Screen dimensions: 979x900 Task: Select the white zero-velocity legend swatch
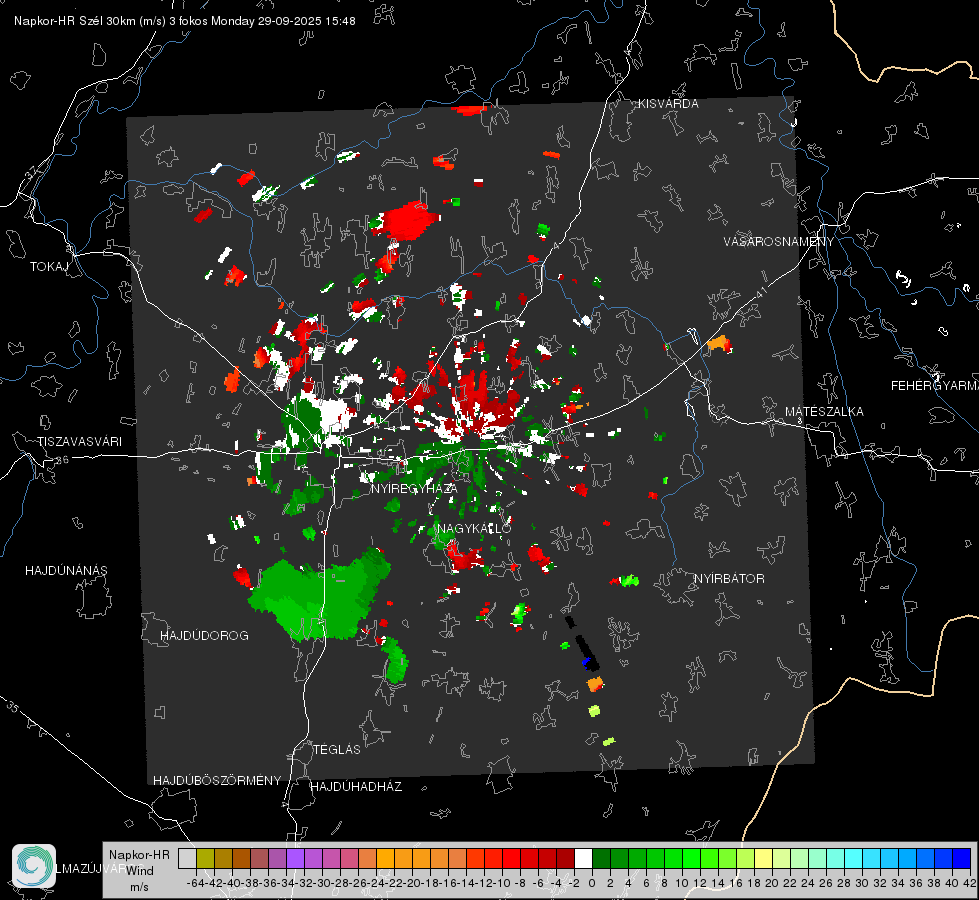pyautogui.click(x=583, y=858)
